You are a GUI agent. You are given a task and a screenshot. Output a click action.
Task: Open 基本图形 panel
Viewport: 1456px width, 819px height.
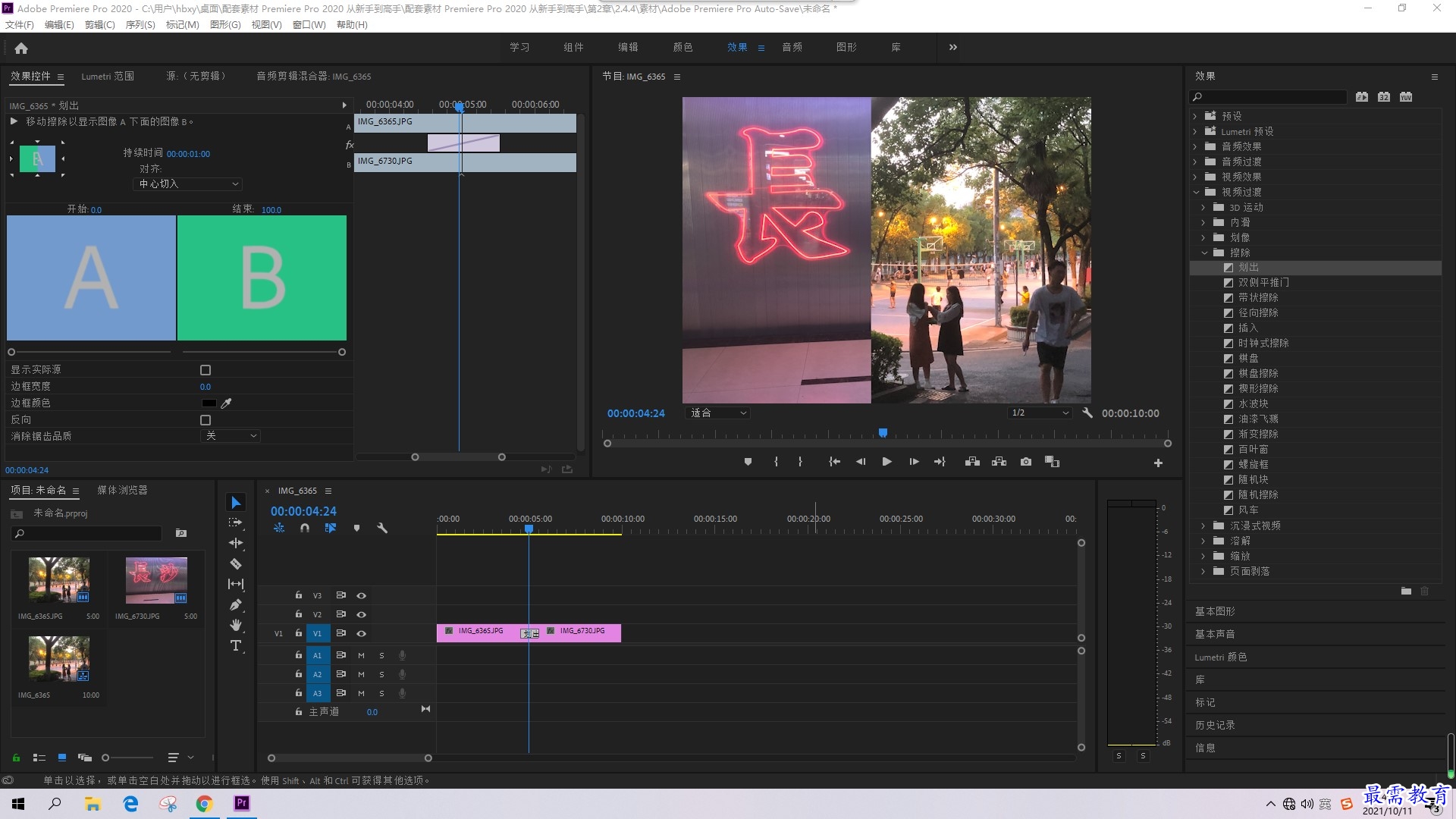[1216, 612]
